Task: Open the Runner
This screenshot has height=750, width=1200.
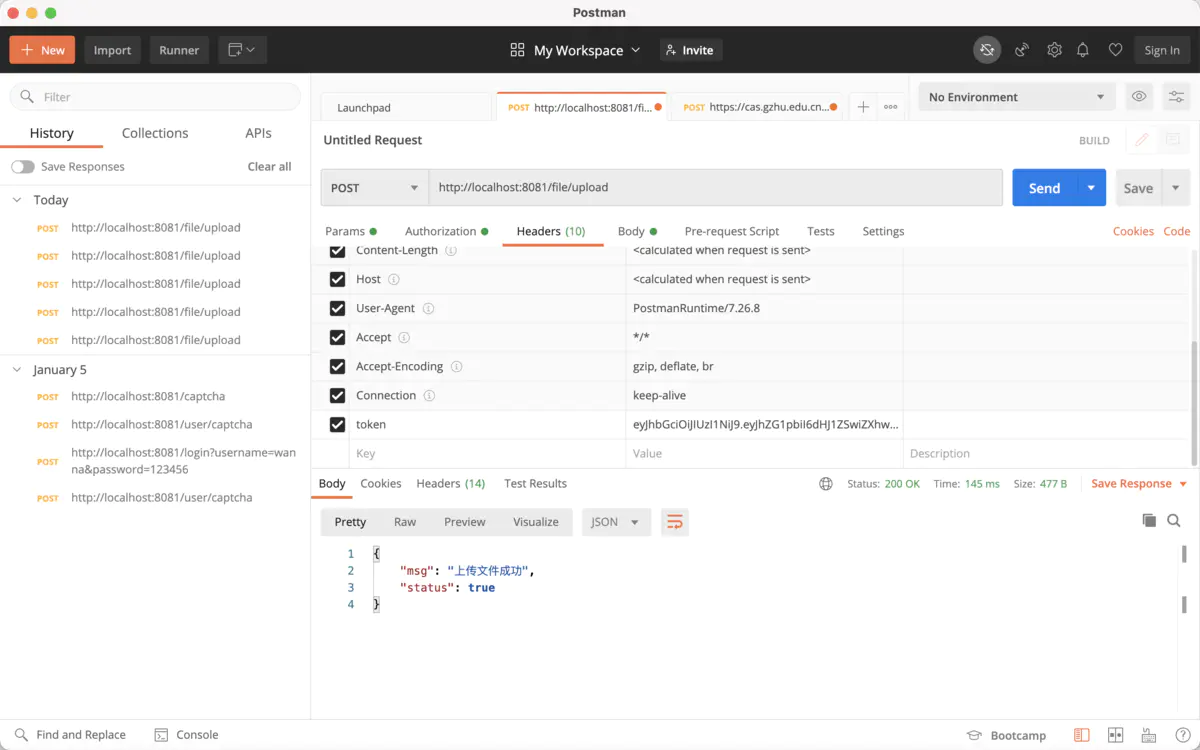Action: coord(179,50)
